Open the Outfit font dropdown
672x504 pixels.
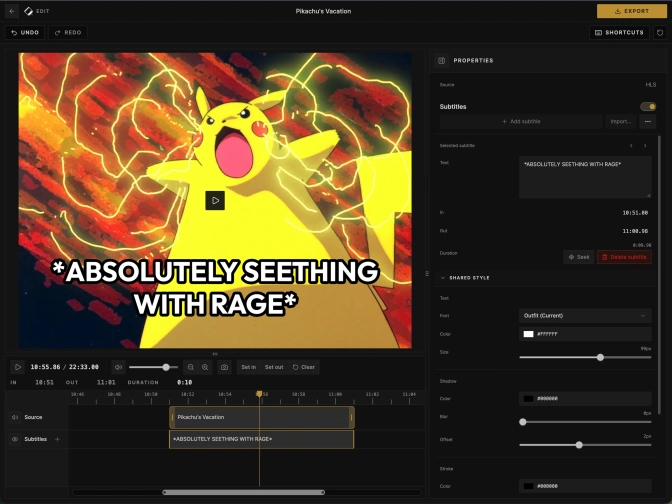pyautogui.click(x=585, y=316)
